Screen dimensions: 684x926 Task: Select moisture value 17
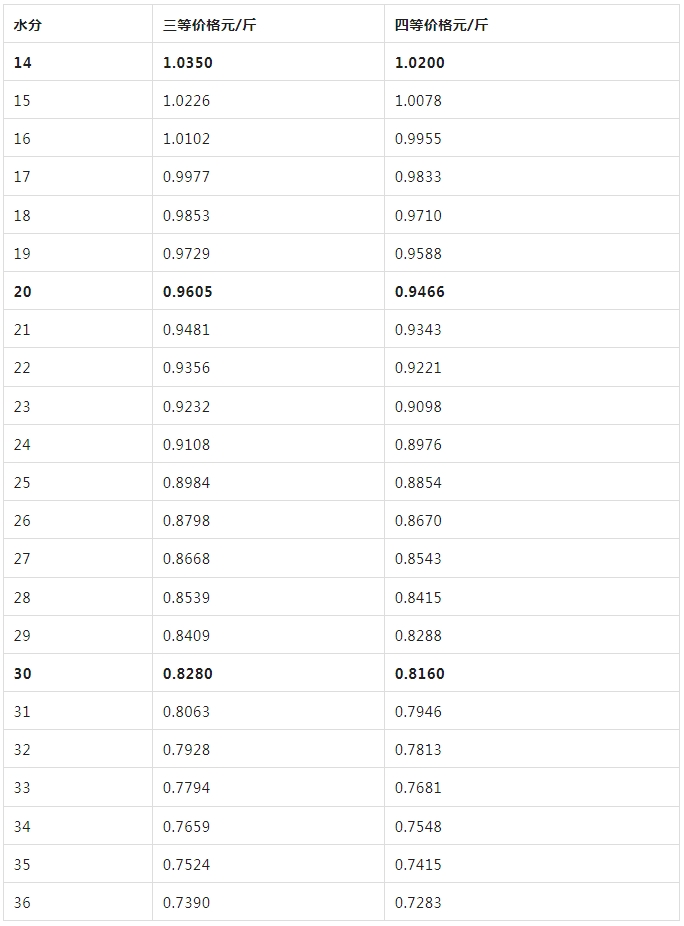pyautogui.click(x=22, y=177)
